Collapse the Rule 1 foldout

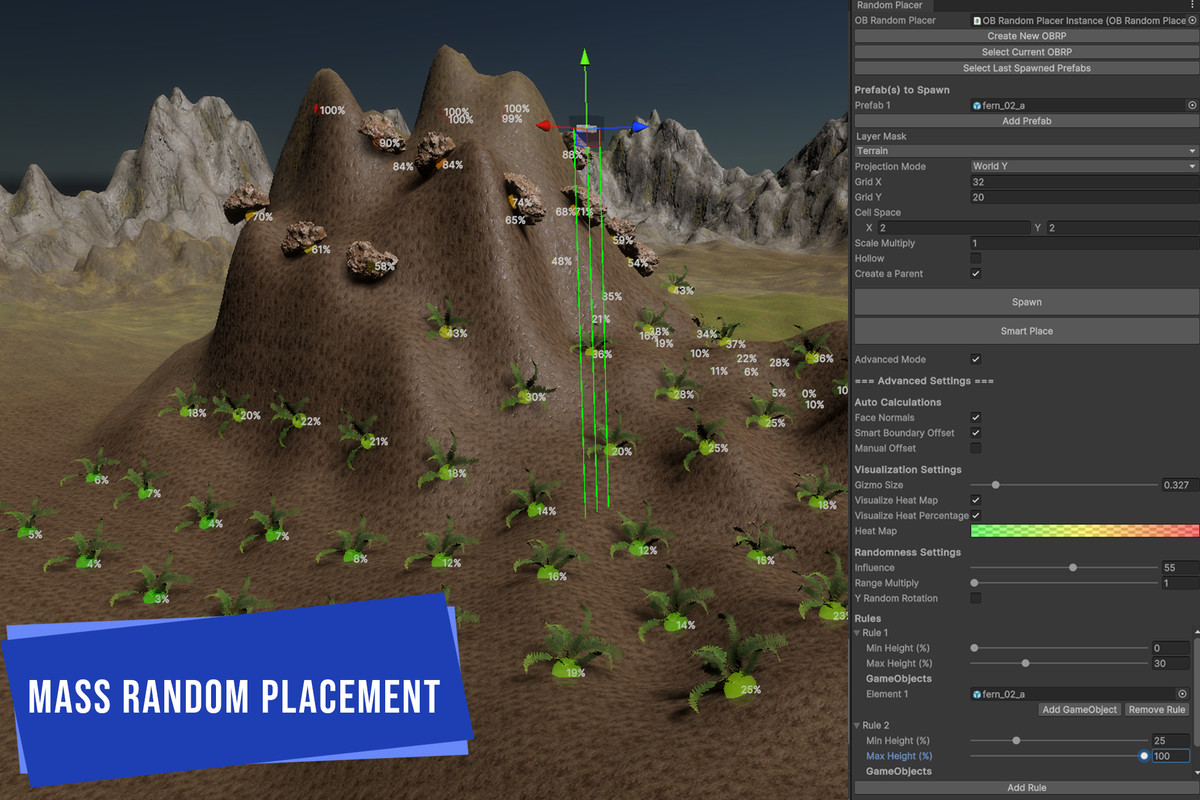click(857, 633)
